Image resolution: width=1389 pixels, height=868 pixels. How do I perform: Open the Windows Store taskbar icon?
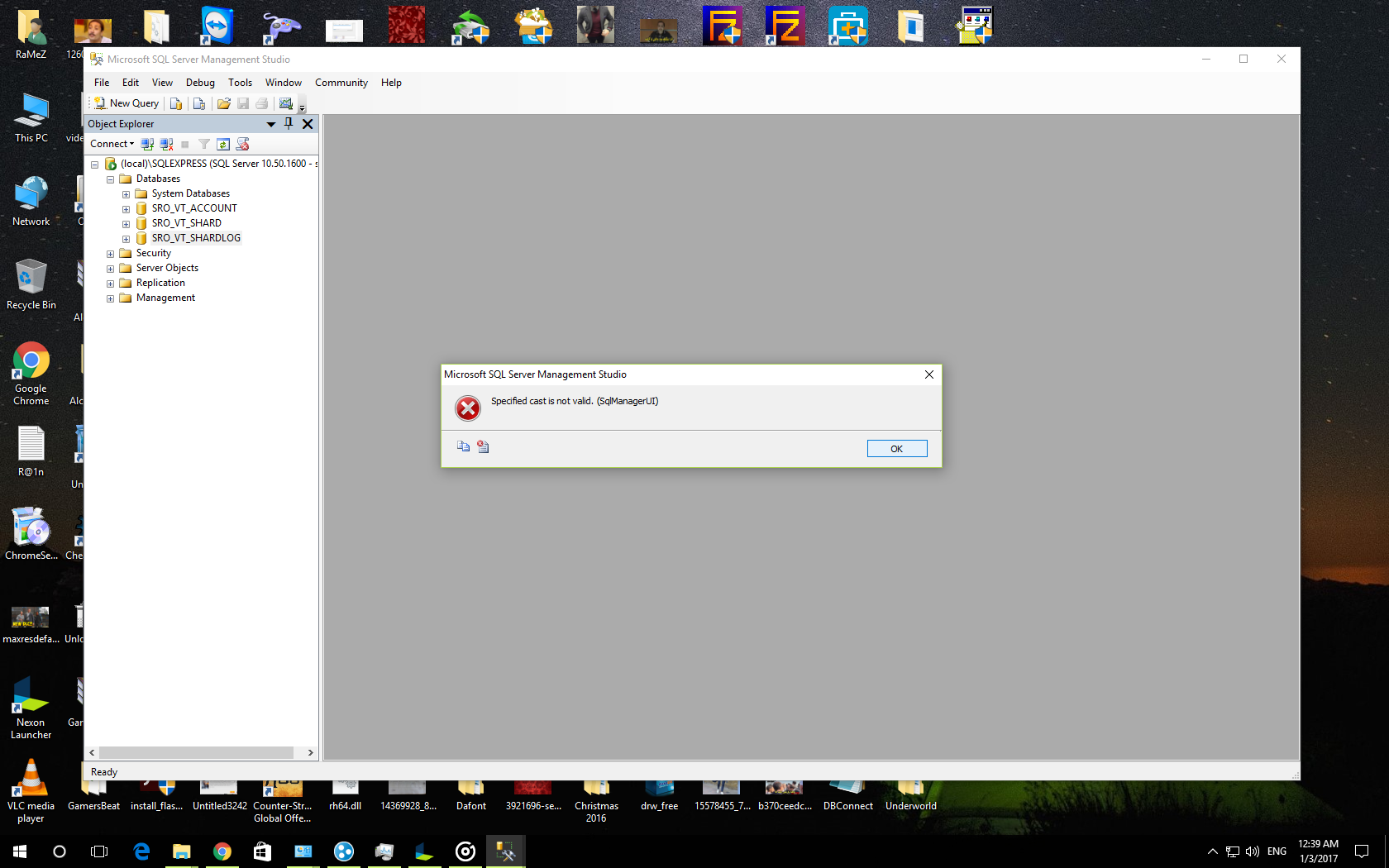(x=262, y=851)
